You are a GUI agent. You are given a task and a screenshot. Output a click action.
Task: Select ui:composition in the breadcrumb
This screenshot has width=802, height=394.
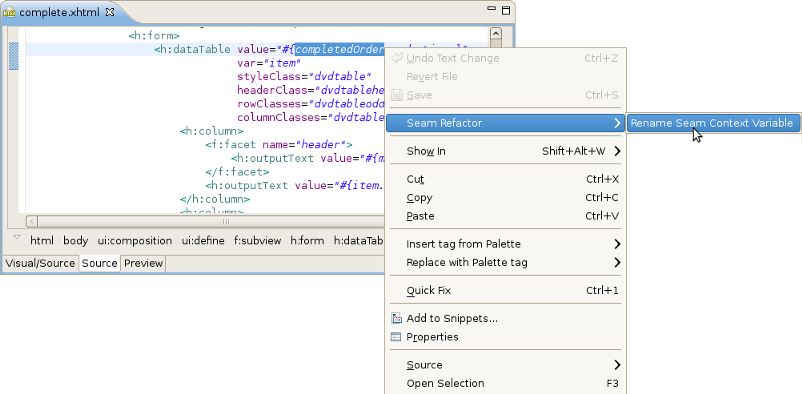pos(135,240)
